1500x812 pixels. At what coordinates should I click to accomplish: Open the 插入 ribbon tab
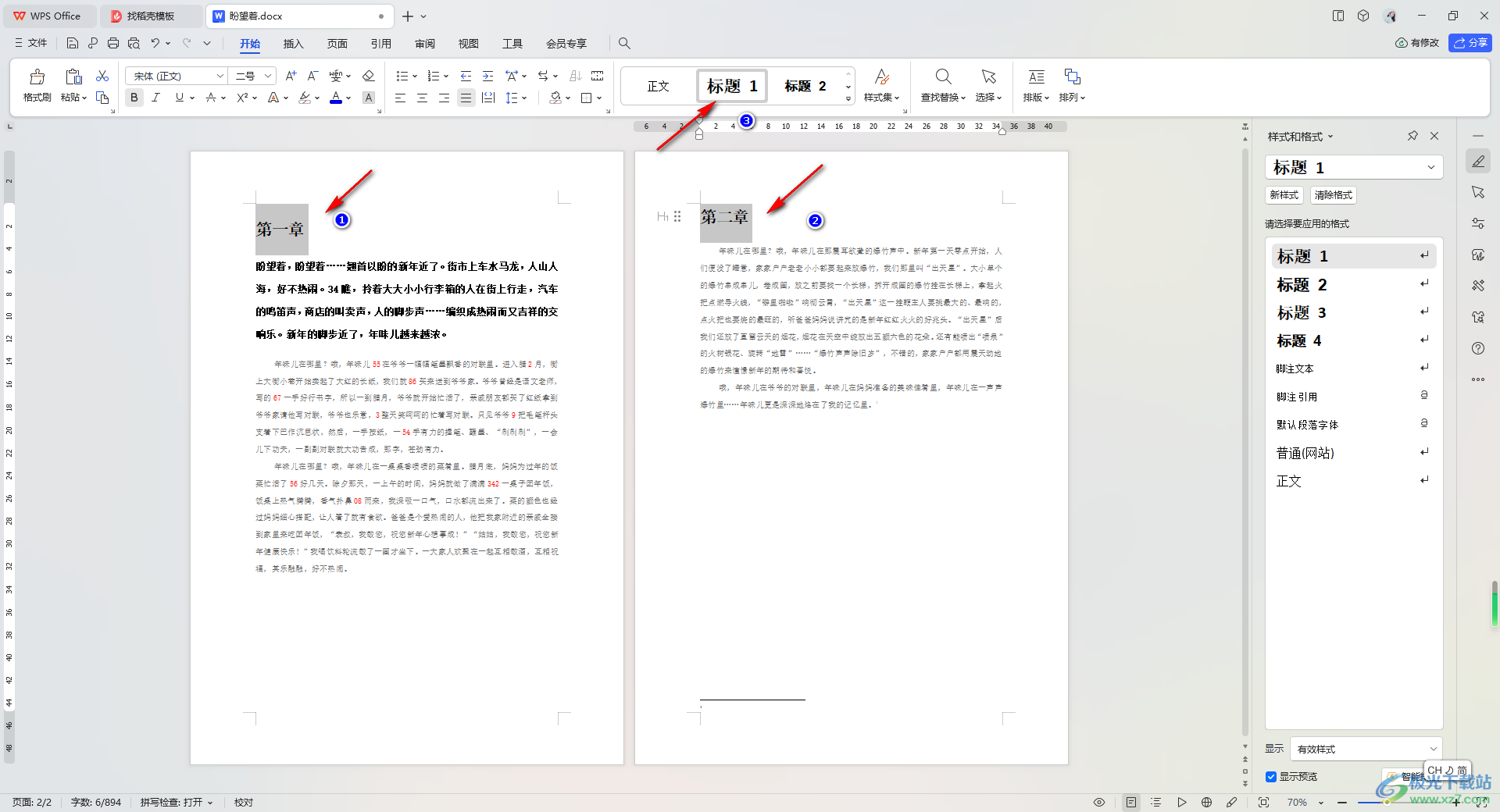293,43
